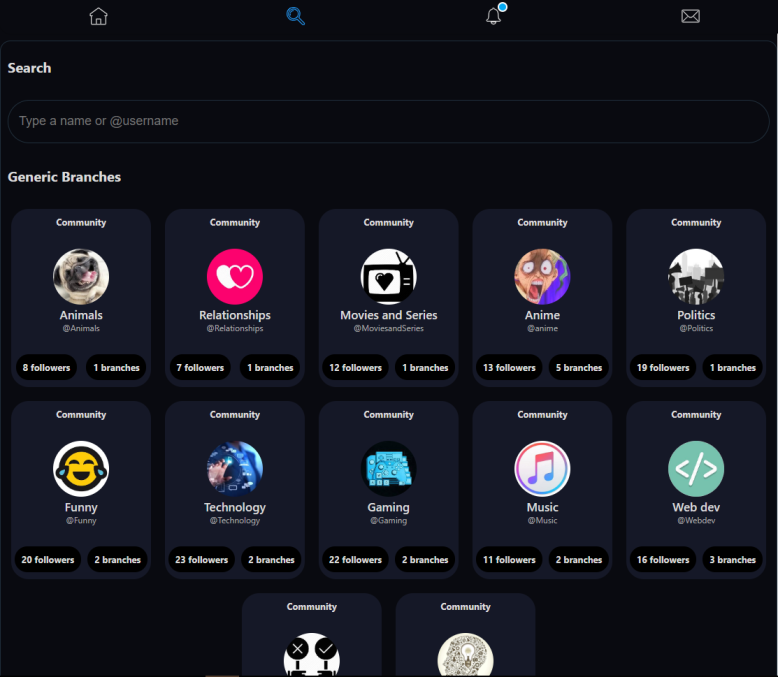This screenshot has height=677, width=778.
Task: Click the Movies and Series title
Action: click(x=389, y=315)
